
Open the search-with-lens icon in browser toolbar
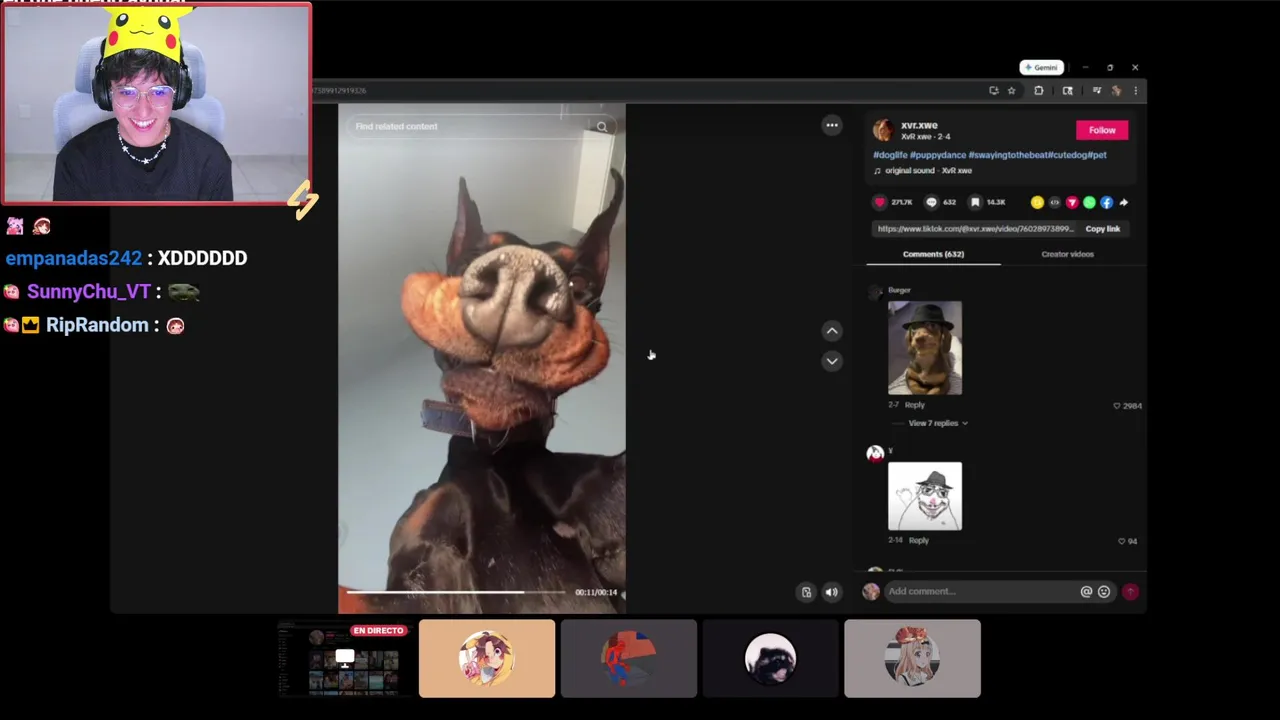click(1067, 91)
